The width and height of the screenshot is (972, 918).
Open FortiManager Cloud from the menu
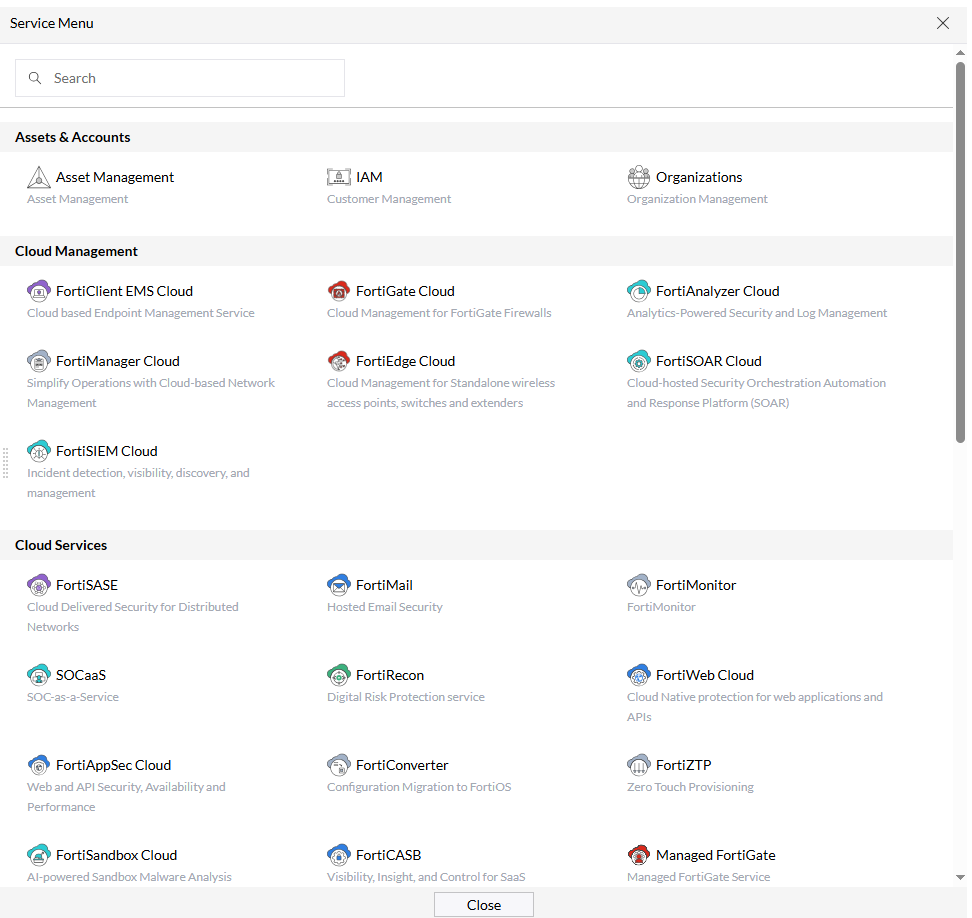tap(38, 360)
